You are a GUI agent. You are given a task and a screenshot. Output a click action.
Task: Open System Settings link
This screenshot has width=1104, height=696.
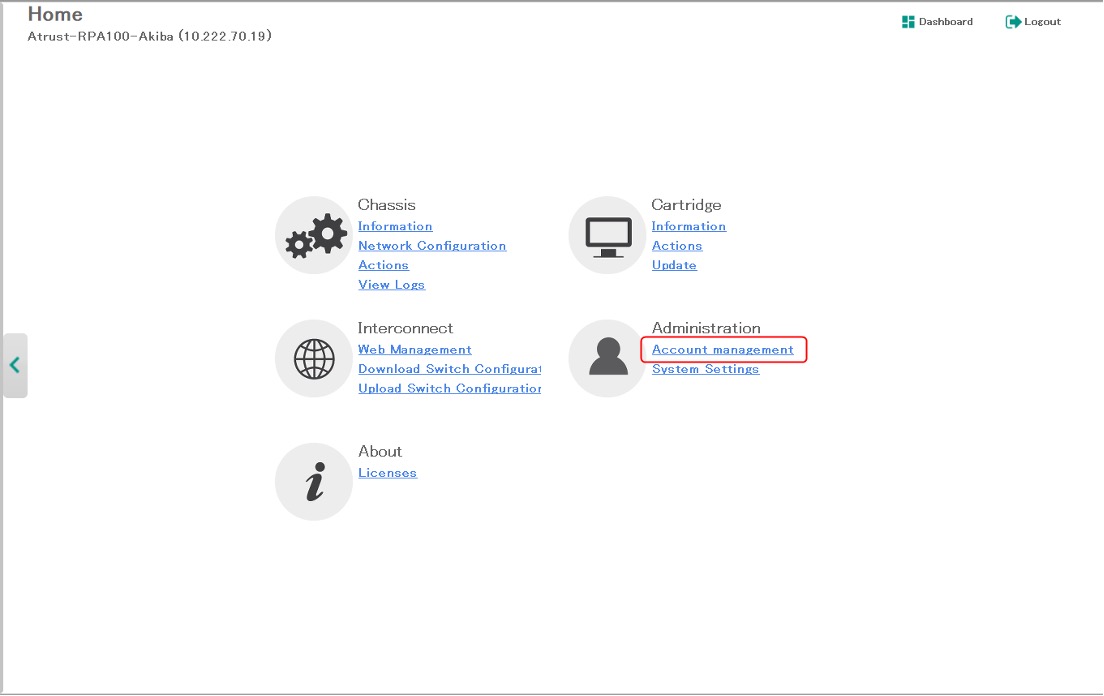705,369
